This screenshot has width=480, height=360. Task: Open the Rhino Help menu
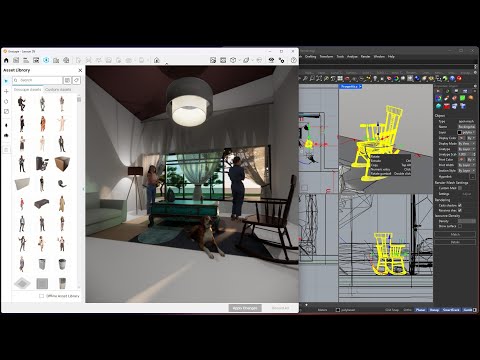click(391, 57)
